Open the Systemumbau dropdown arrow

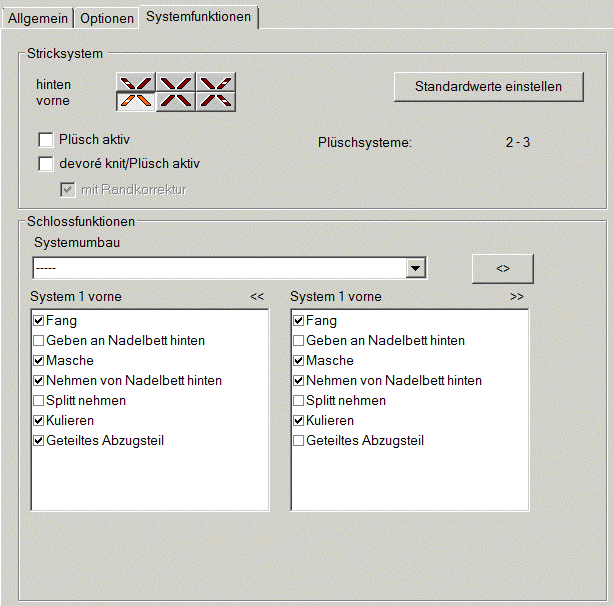point(416,268)
